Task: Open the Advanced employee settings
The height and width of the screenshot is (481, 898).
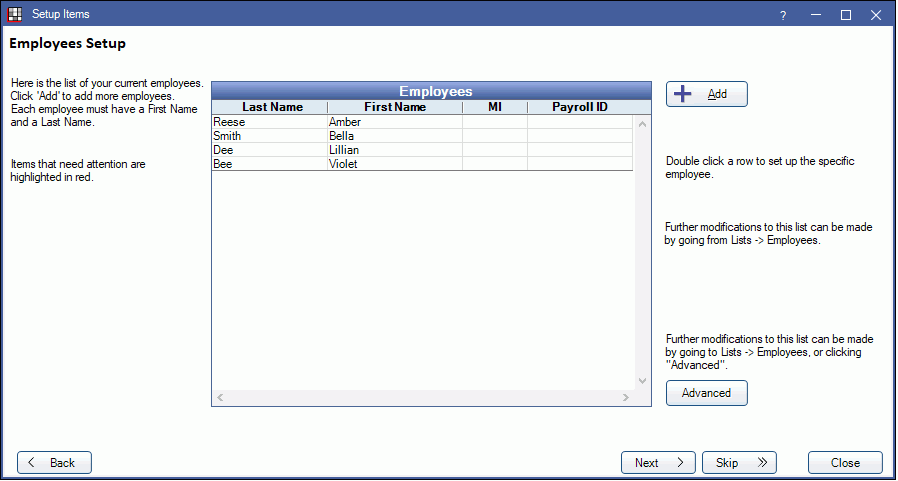Action: (706, 393)
